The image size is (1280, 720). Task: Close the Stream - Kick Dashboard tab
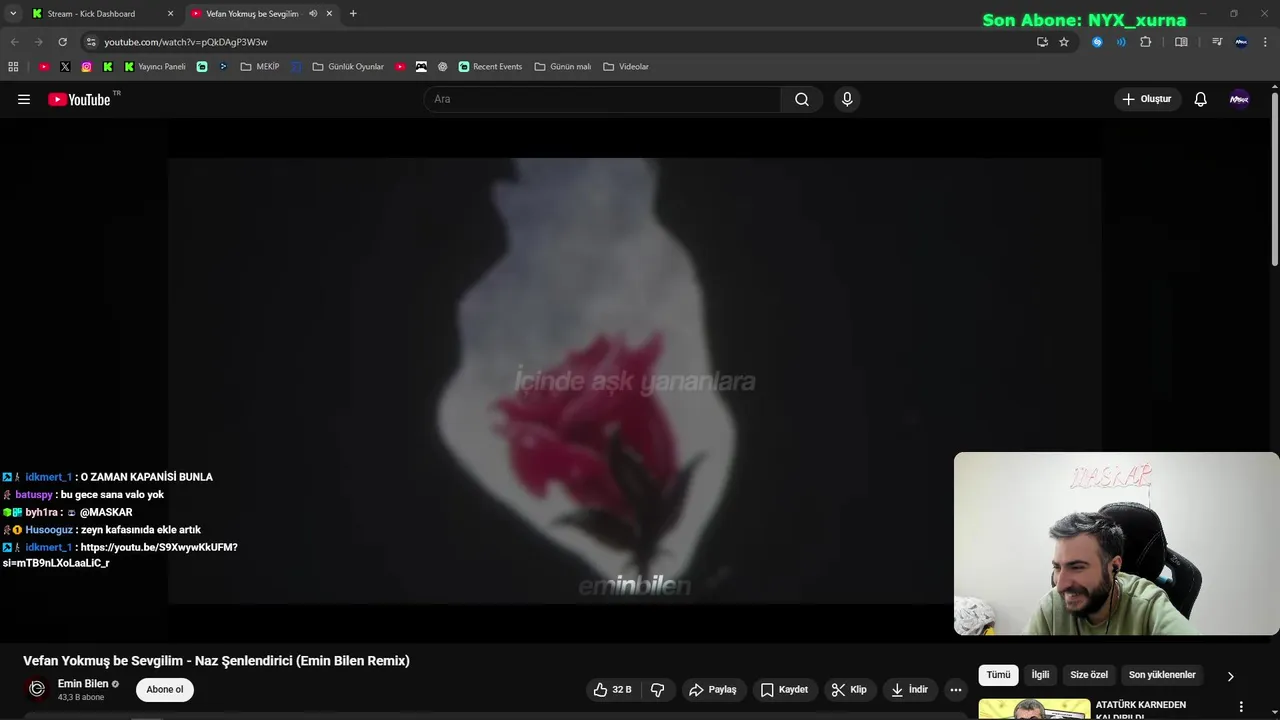click(x=170, y=14)
